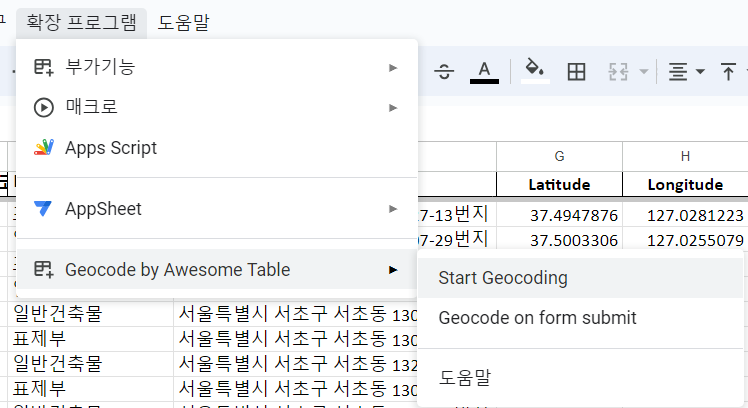This screenshot has width=748, height=408.
Task: Select column H header
Action: (685, 157)
